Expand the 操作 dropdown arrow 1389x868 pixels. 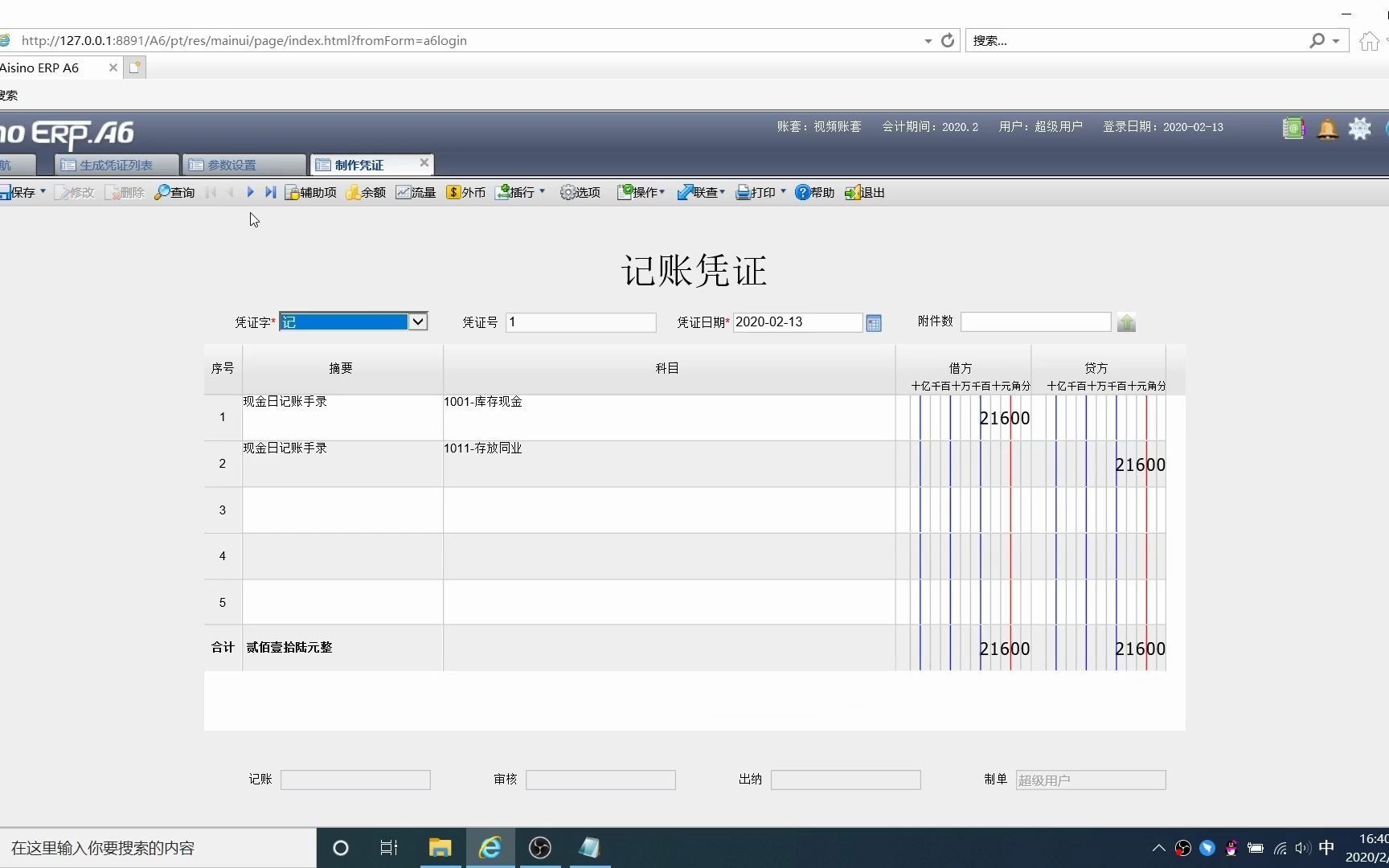662,192
